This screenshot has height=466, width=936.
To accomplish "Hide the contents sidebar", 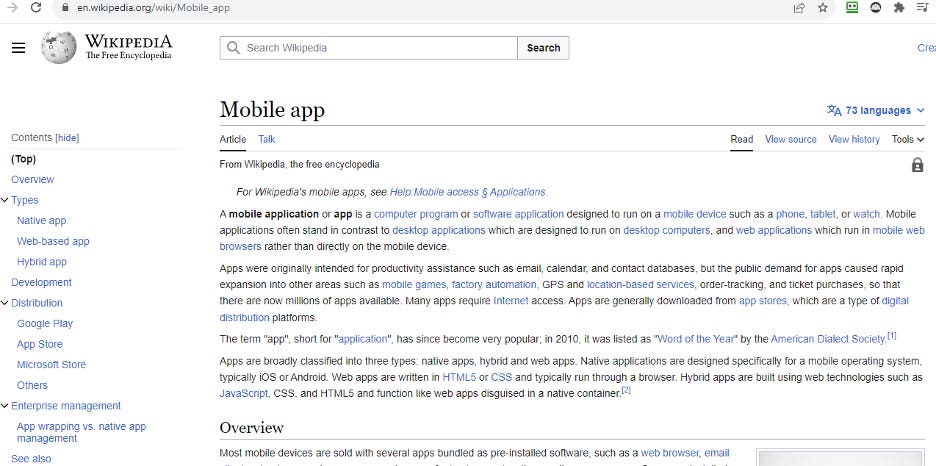I will (x=67, y=138).
